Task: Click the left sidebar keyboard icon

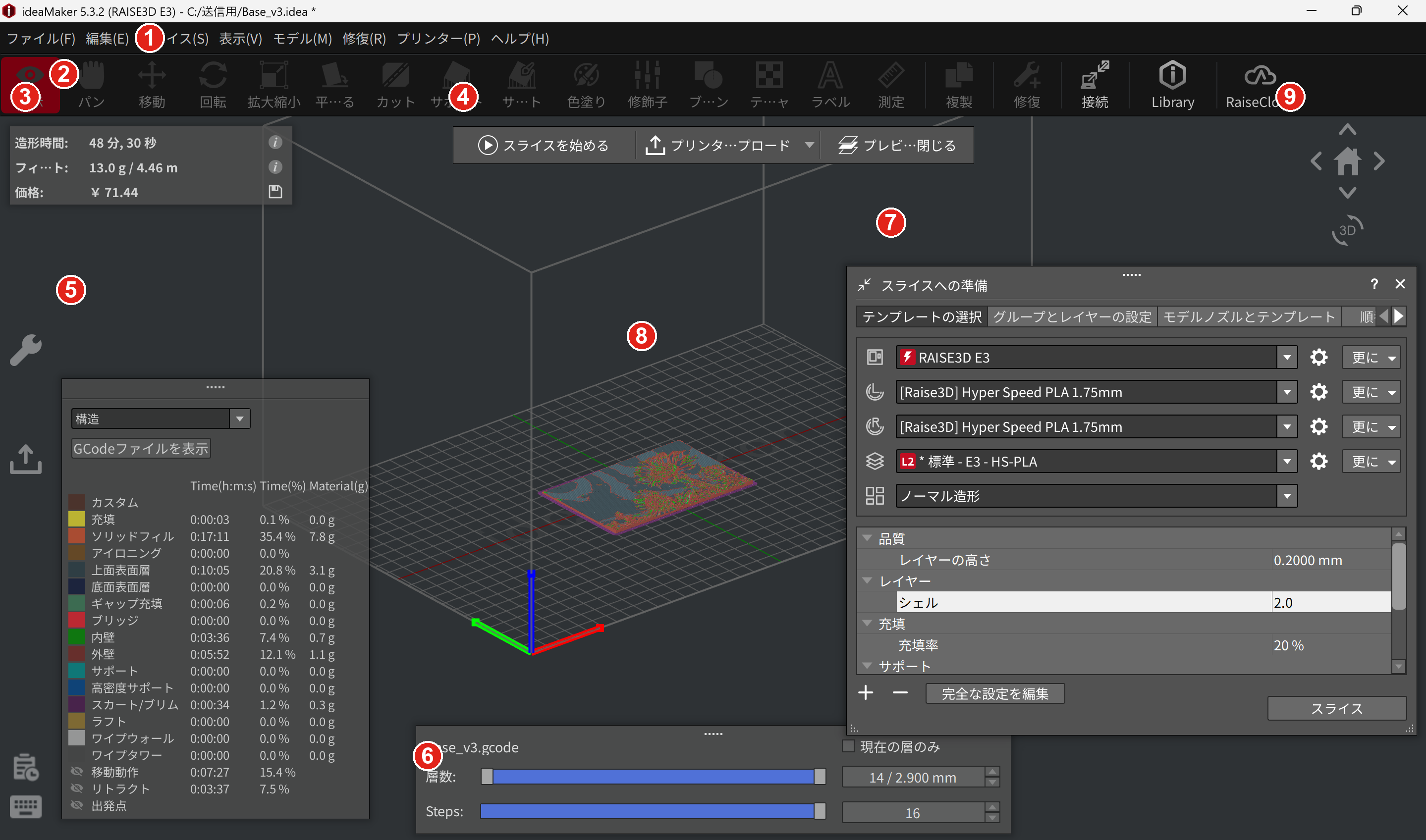Action: [x=25, y=807]
